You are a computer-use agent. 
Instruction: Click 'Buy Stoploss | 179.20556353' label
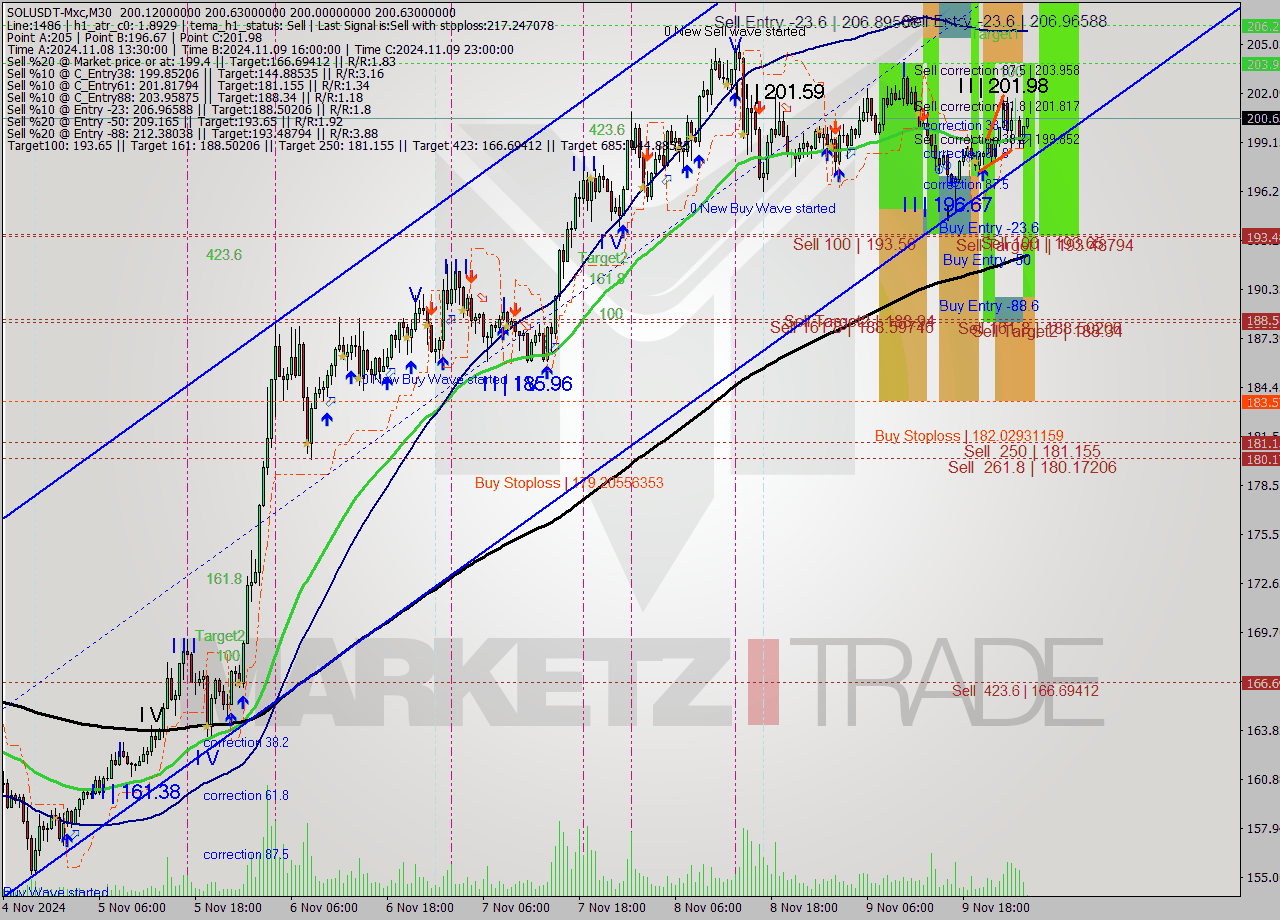(x=569, y=483)
